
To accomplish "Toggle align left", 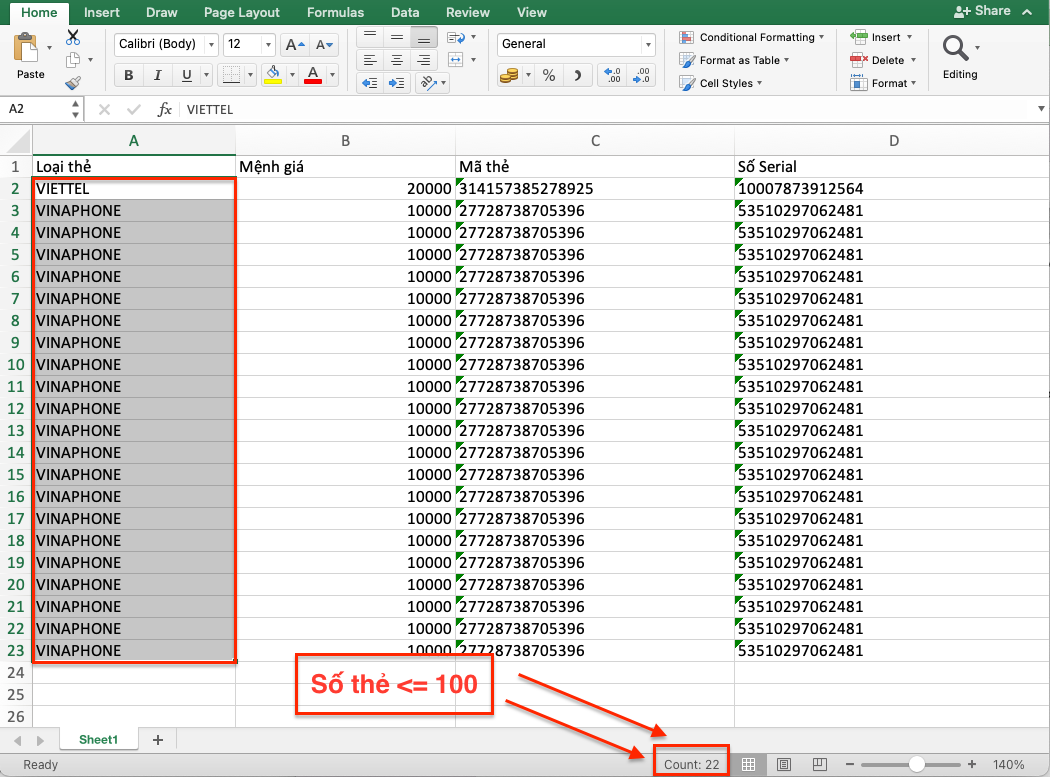I will [370, 60].
